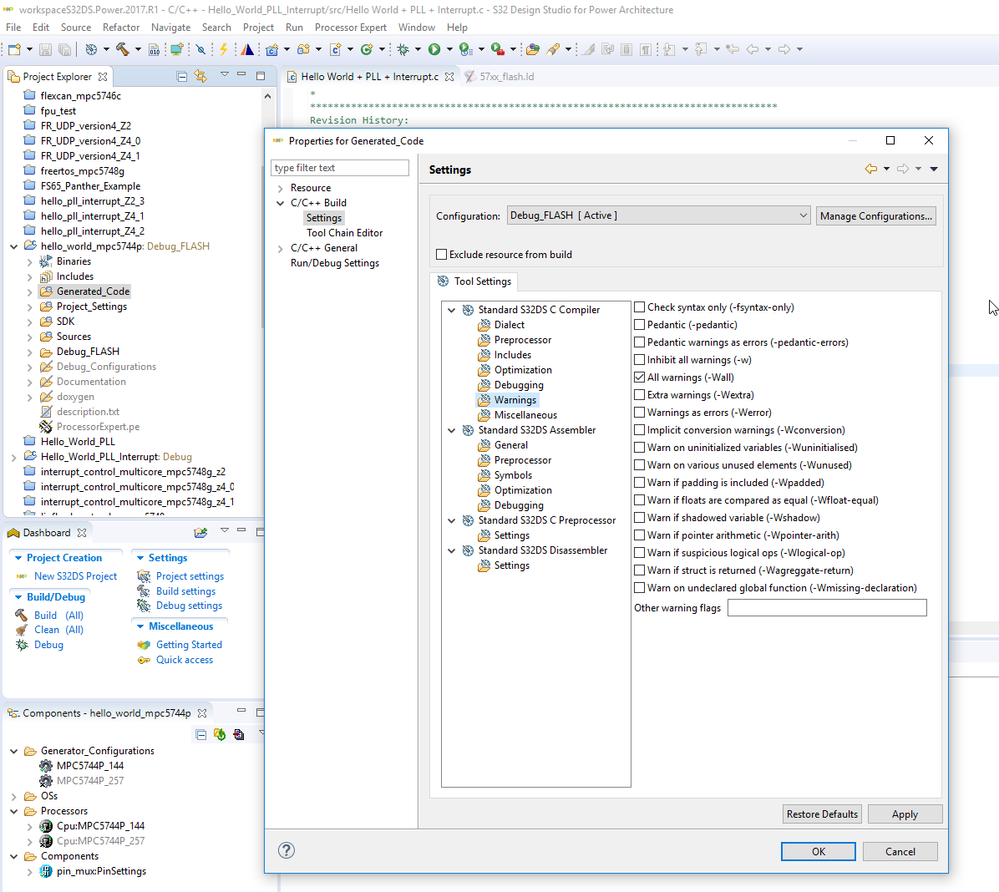Viewport: 999px width, 892px height.
Task: Click the Run green play toolbar icon
Action: coord(434,49)
